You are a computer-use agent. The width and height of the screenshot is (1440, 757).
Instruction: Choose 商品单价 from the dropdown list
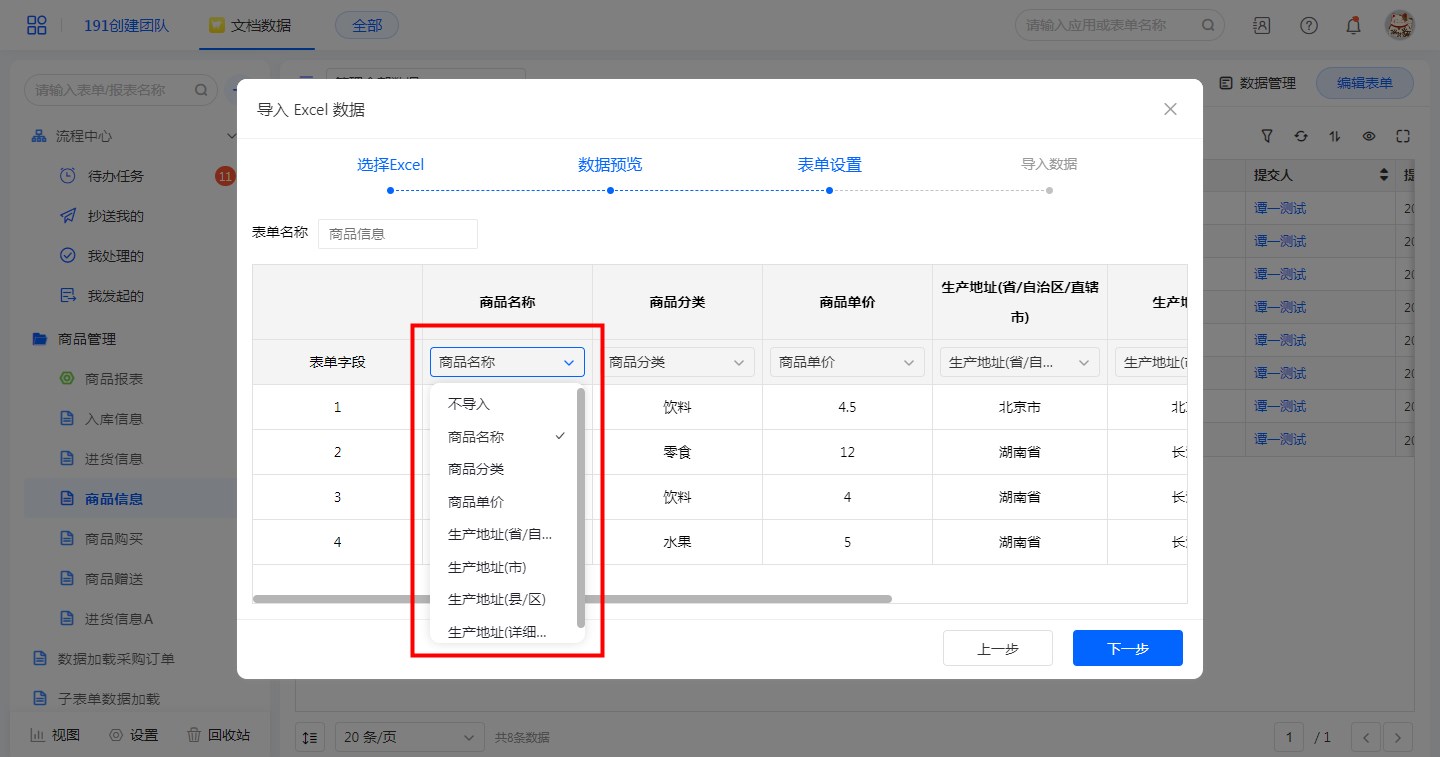[x=476, y=502]
